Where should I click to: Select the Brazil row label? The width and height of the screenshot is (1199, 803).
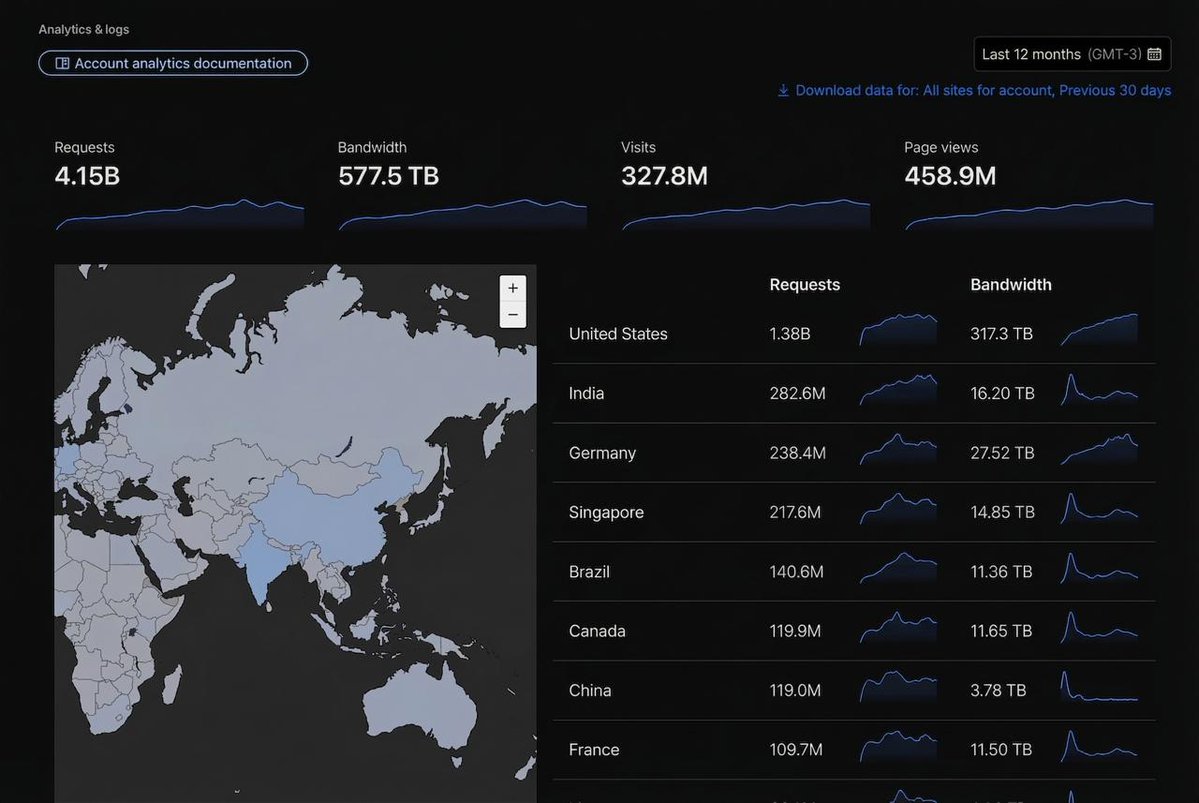click(x=590, y=571)
